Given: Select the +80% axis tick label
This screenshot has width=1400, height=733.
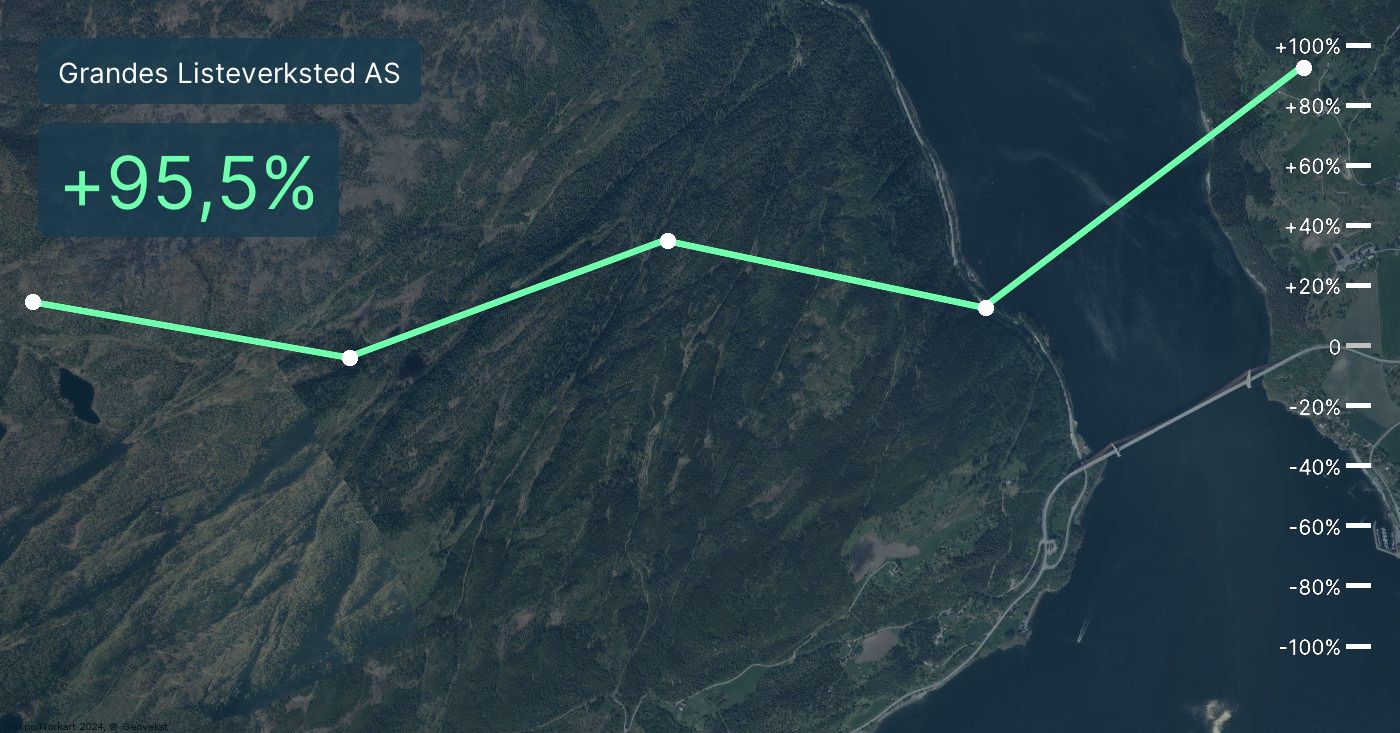Looking at the screenshot, I should pos(1312,106).
